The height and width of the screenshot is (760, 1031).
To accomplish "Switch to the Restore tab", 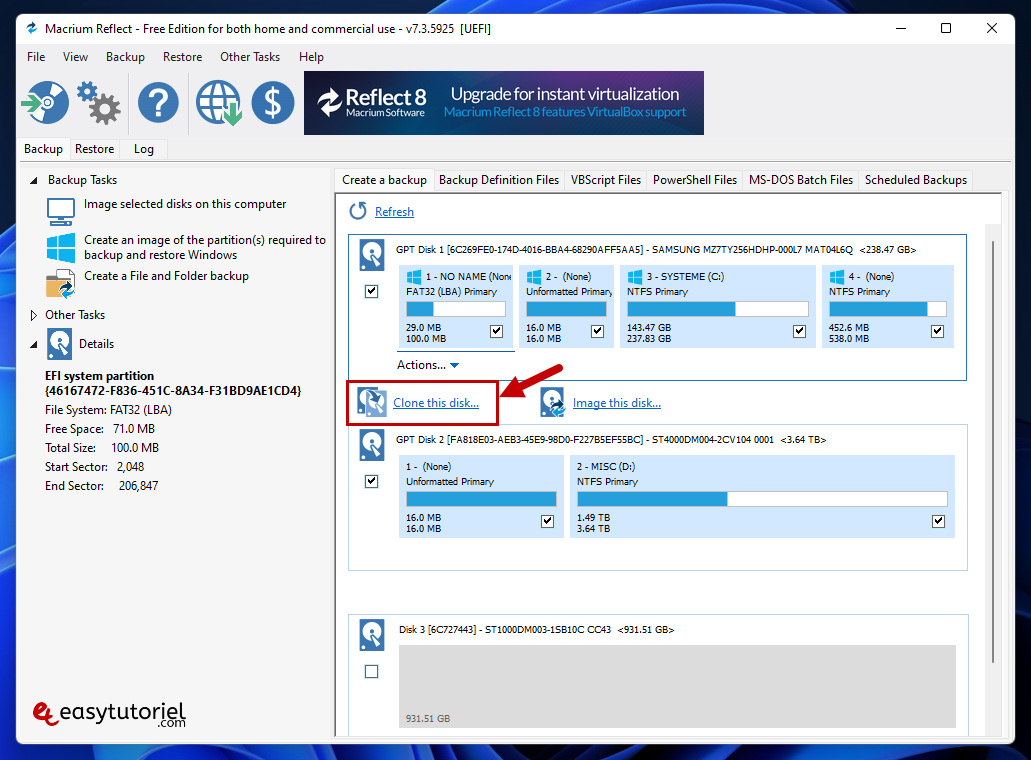I will [95, 149].
